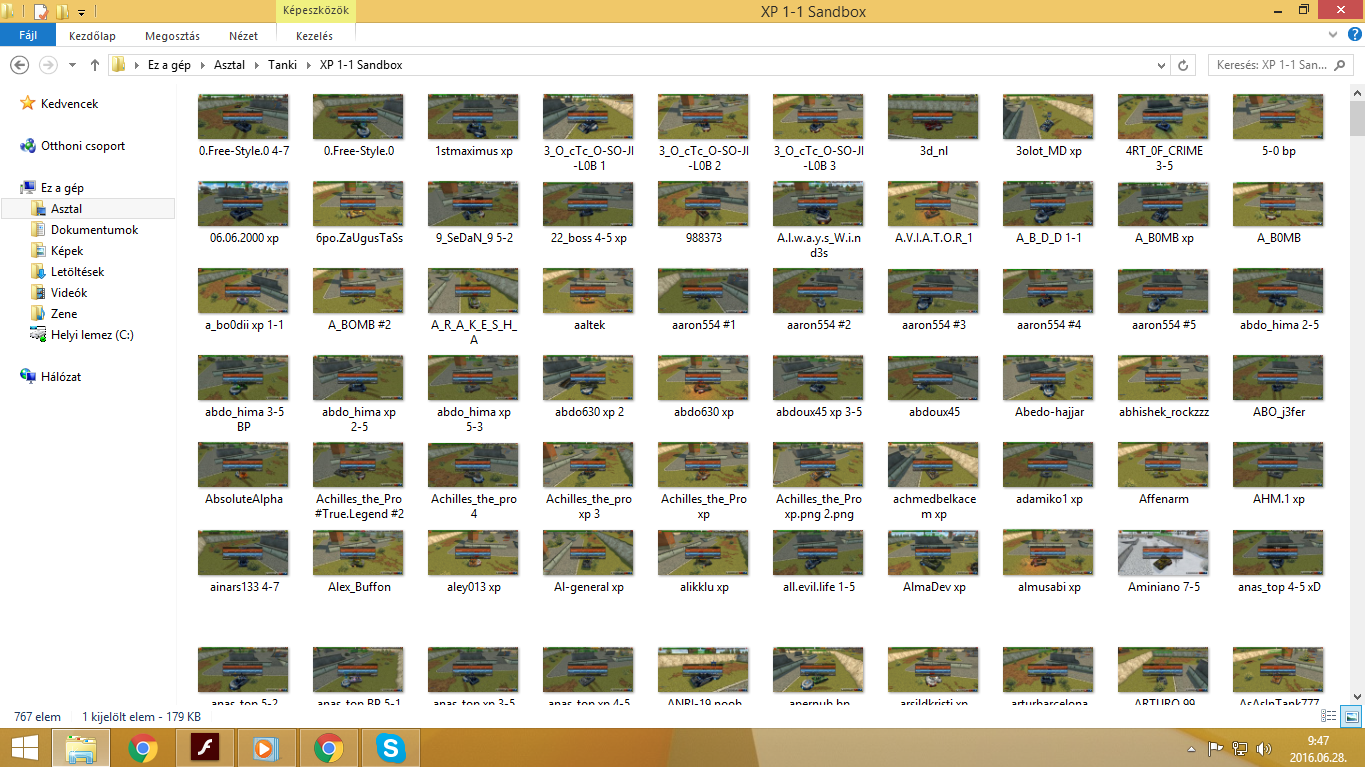
Task: Refresh the folder contents
Action: pyautogui.click(x=1183, y=65)
